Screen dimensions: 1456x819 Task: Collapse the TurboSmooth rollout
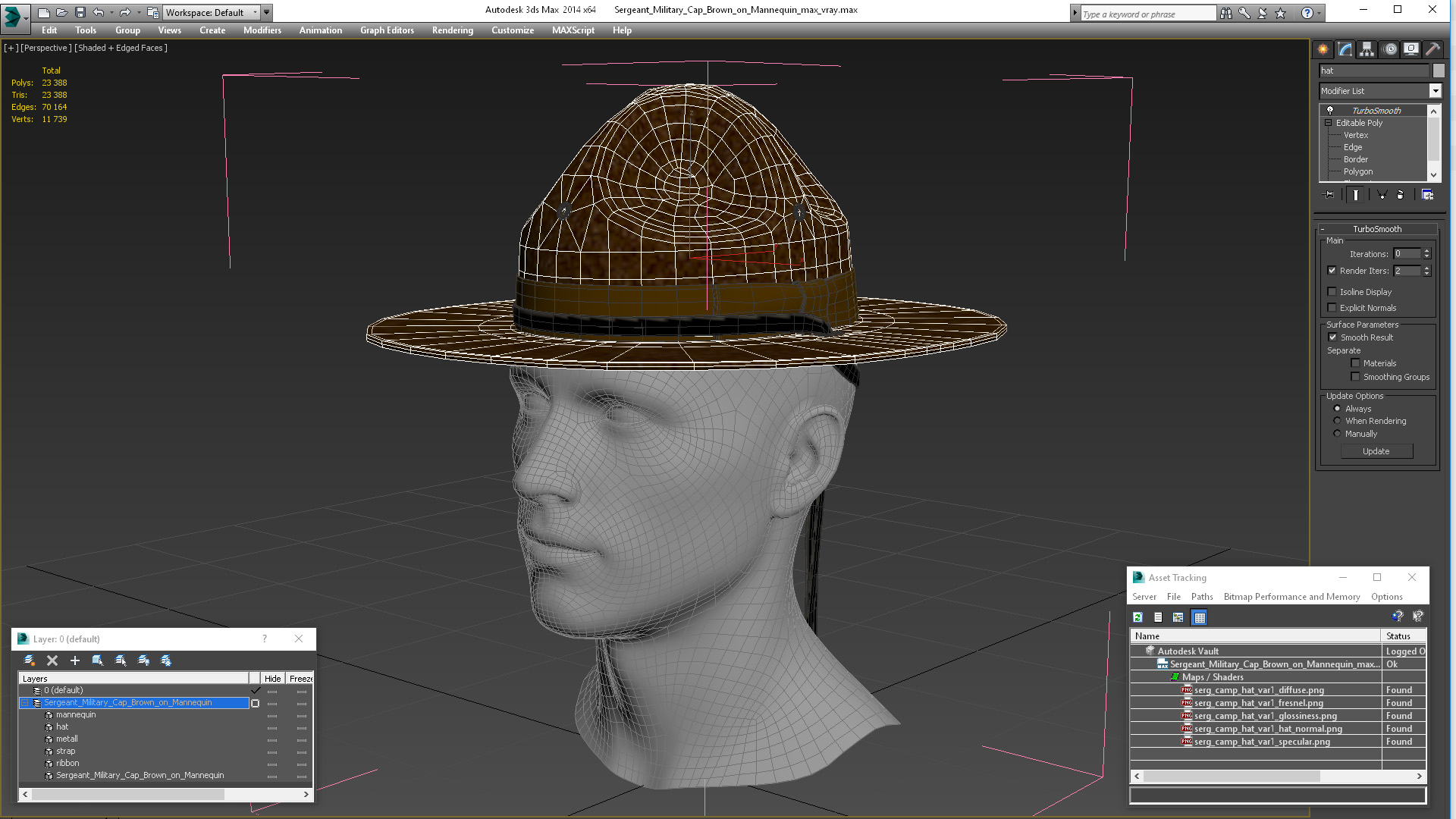point(1376,229)
